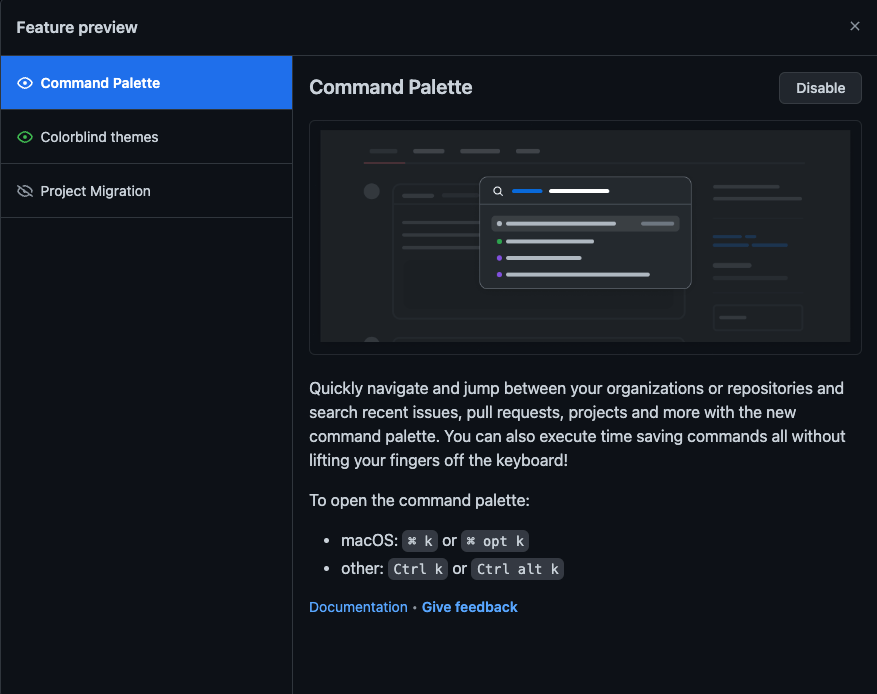The width and height of the screenshot is (877, 694).
Task: Click the 'Ctrl k' shortcut badge
Action: point(418,569)
